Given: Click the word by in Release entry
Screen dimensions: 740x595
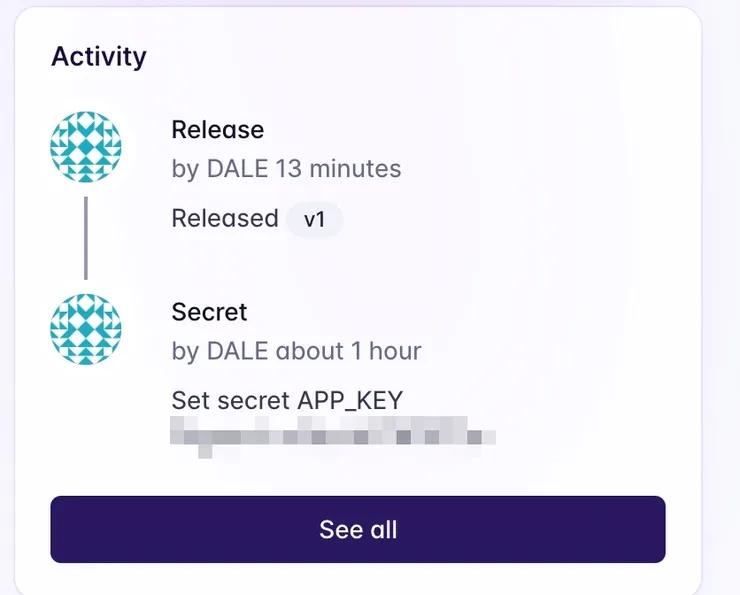Looking at the screenshot, I should (185, 169).
